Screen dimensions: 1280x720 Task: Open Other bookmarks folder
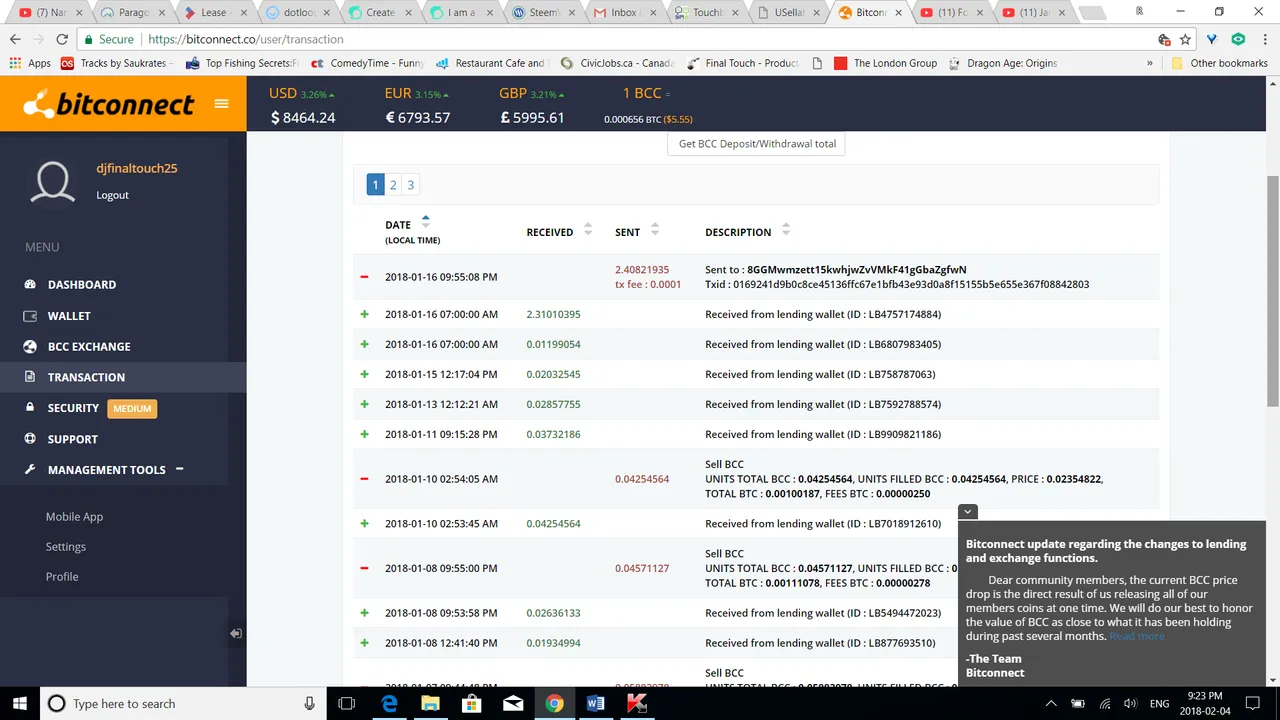pyautogui.click(x=1219, y=63)
